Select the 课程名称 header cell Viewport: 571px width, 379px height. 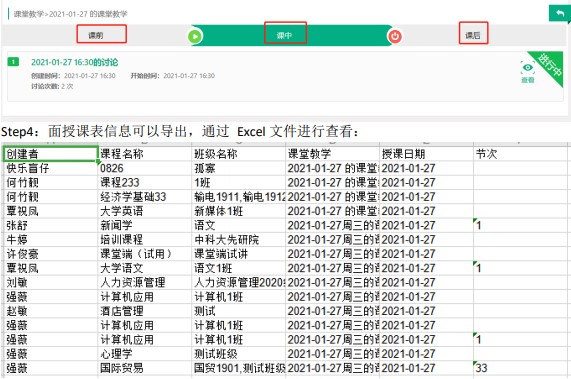[x=145, y=154]
